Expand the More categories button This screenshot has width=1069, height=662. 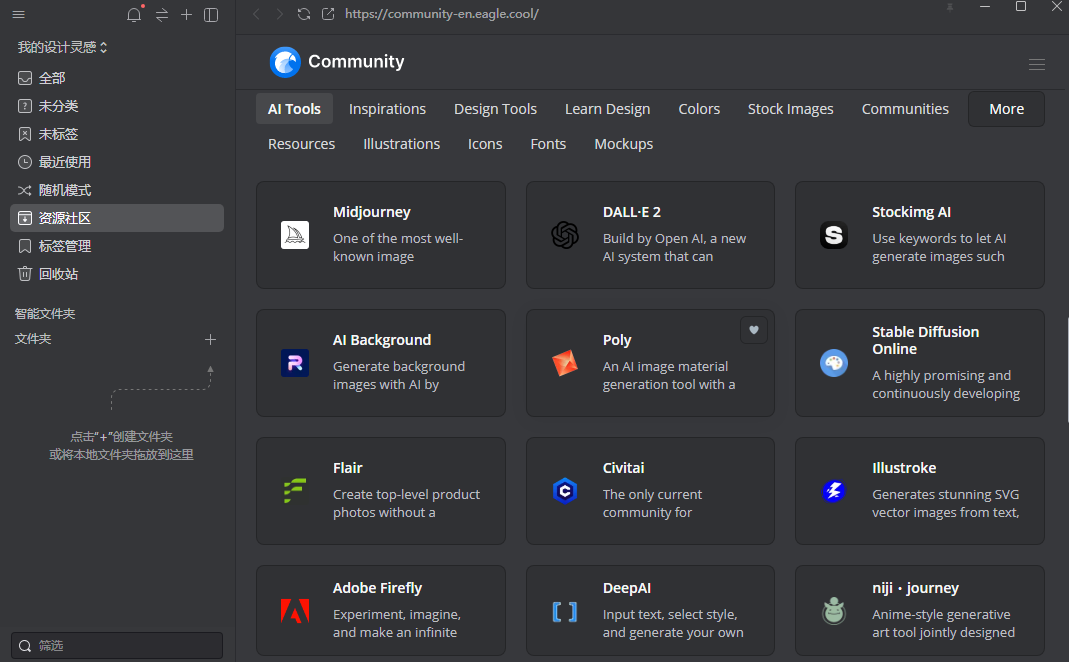pyautogui.click(x=1006, y=109)
